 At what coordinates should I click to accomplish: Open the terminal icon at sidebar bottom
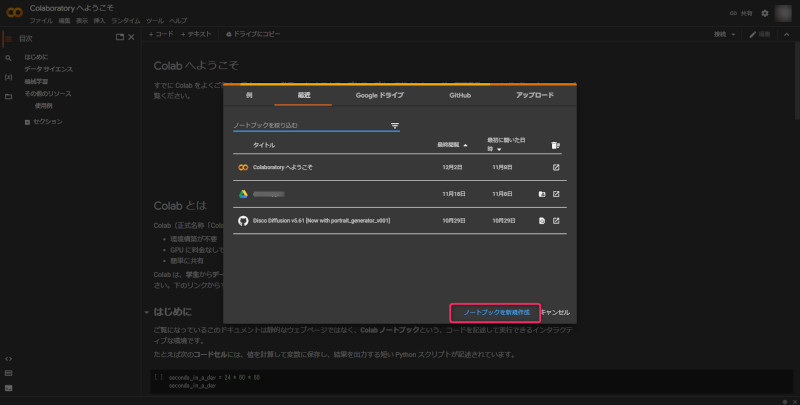[x=8, y=388]
